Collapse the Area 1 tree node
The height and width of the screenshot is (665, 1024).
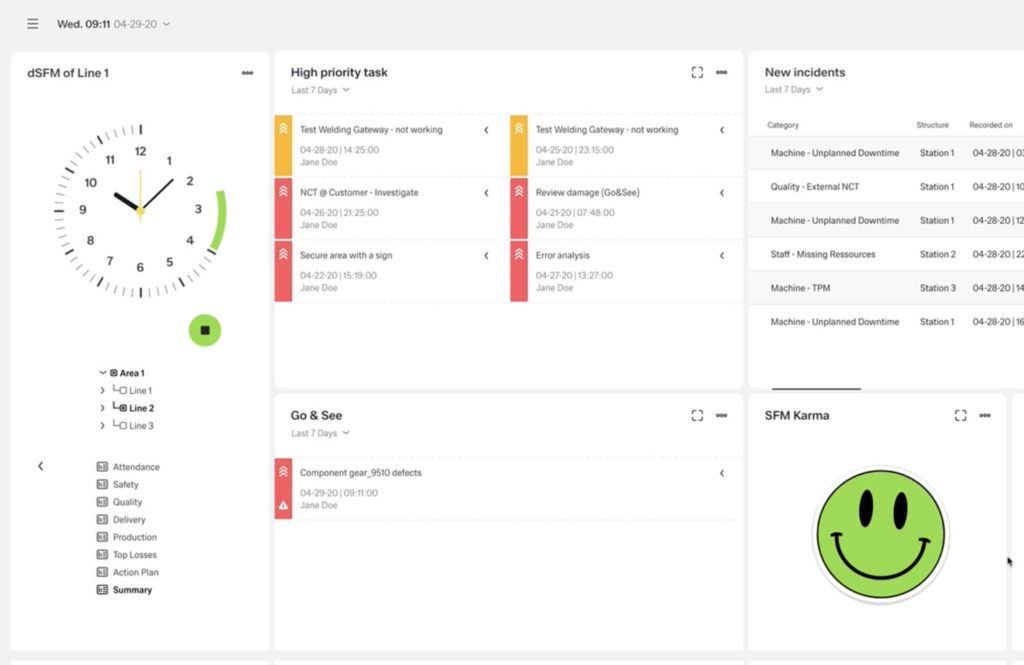tap(102, 373)
